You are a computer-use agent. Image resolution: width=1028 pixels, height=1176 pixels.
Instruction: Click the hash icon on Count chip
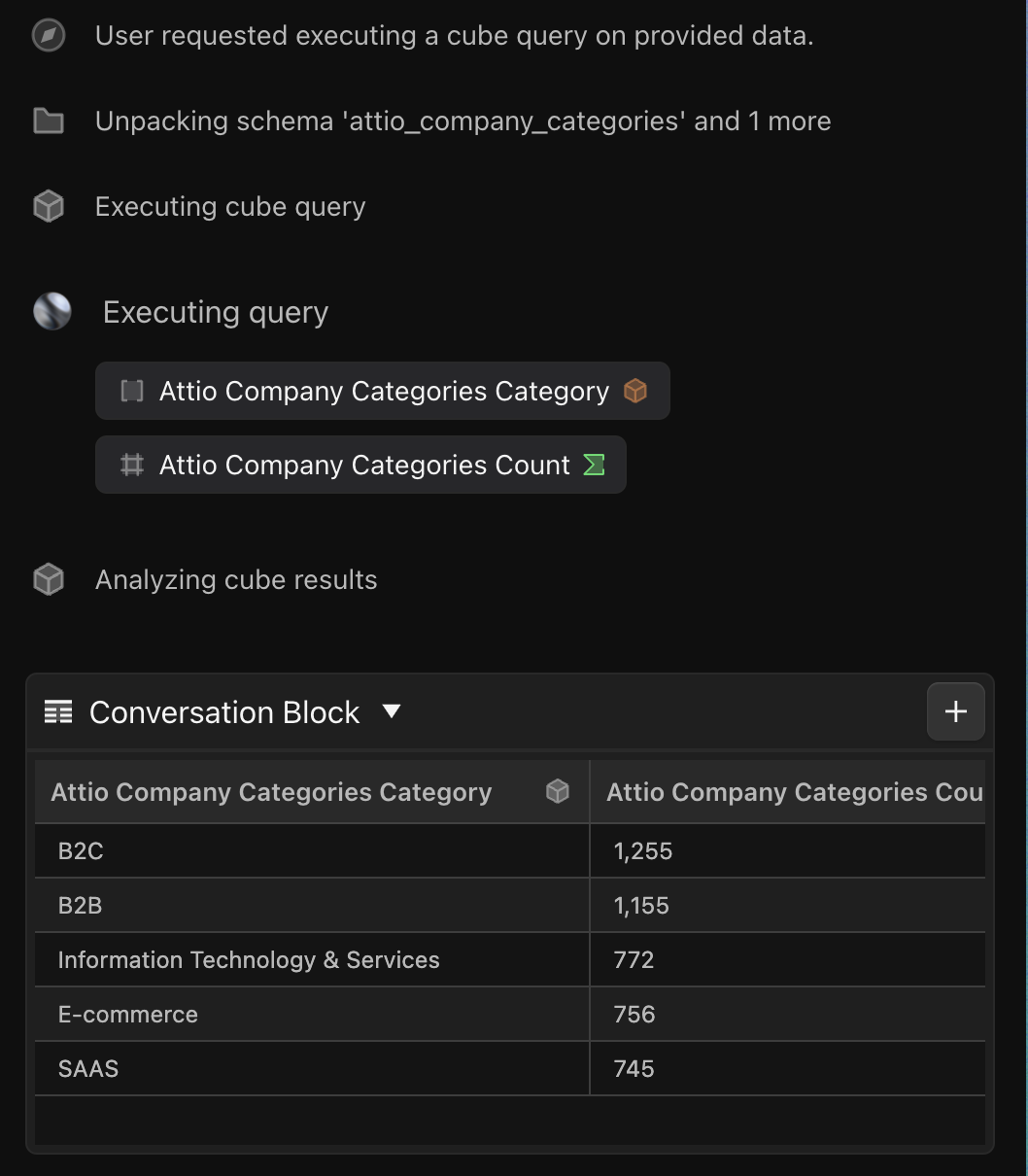(132, 465)
